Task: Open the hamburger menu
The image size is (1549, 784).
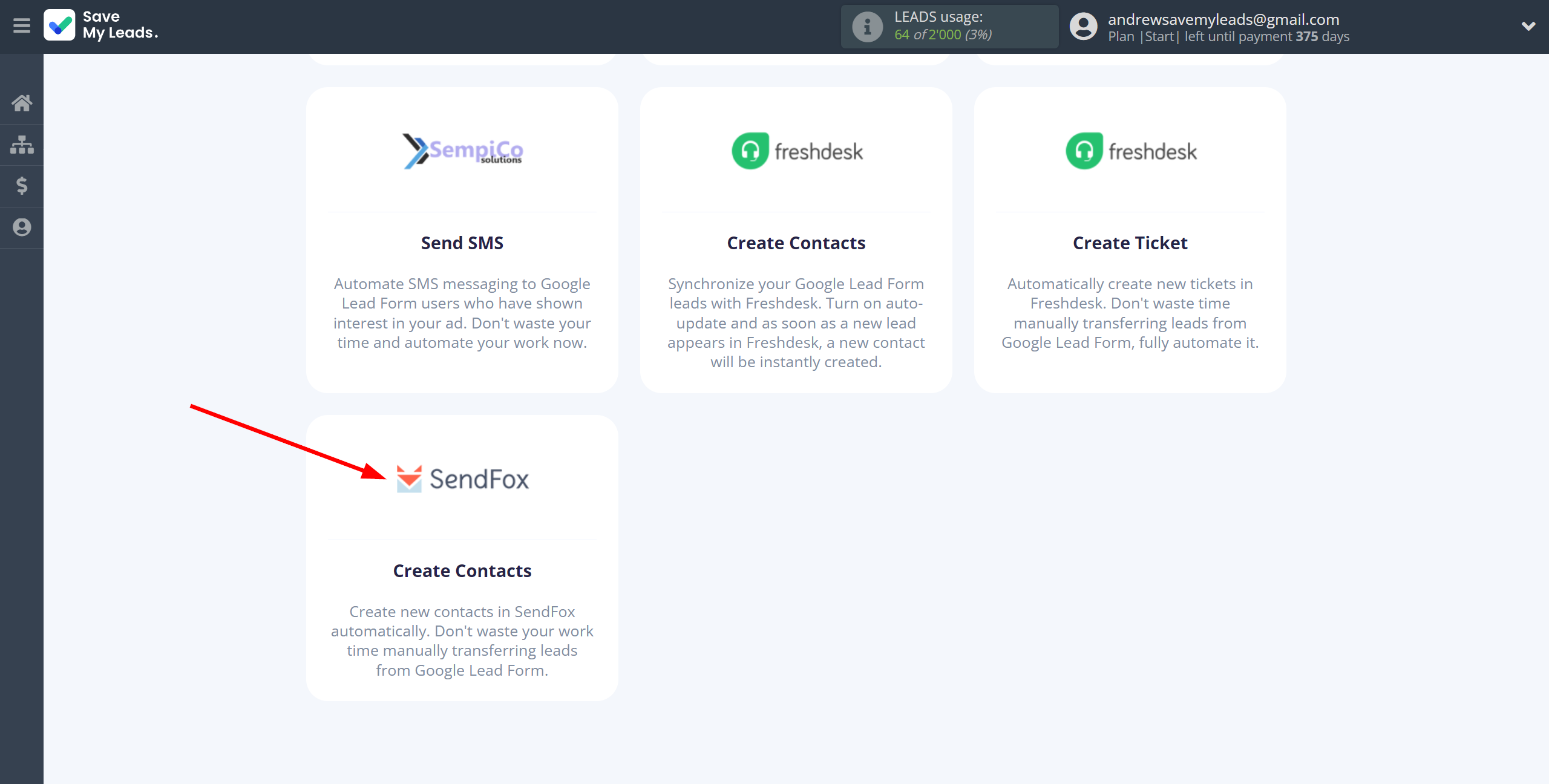Action: tap(22, 25)
